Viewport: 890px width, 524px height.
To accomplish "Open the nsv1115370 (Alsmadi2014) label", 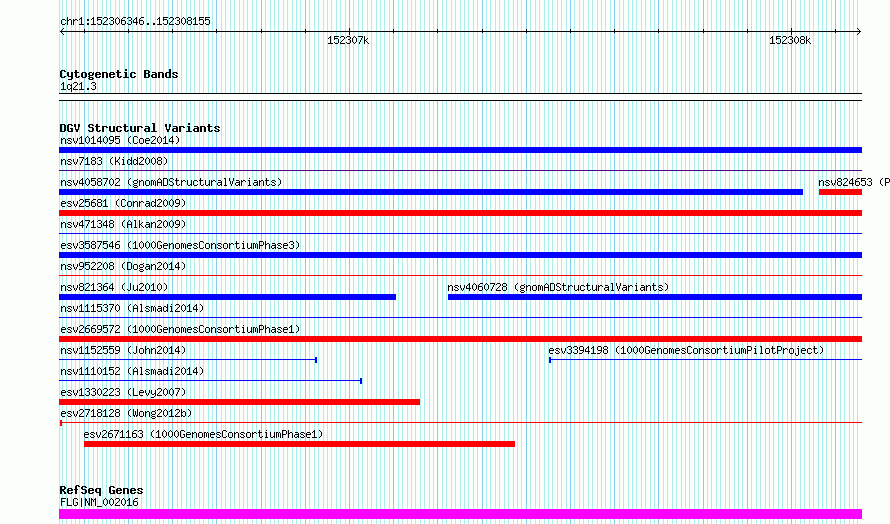I will [x=132, y=308].
